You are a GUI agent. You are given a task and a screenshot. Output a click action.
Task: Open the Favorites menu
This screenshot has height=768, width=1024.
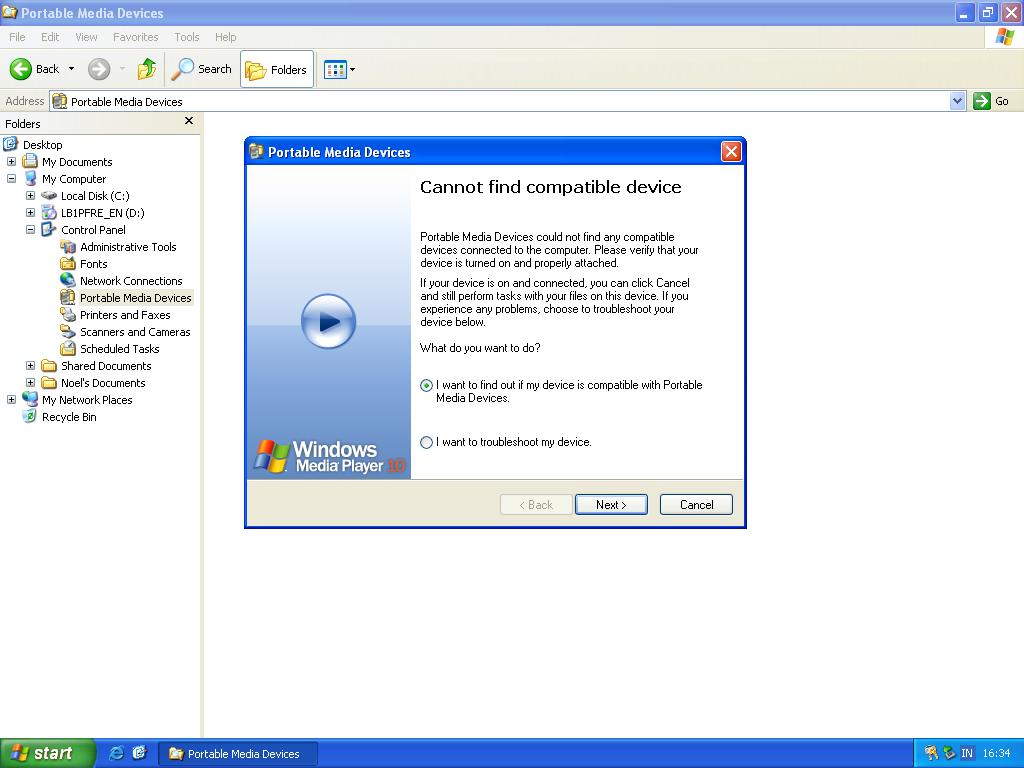(135, 37)
